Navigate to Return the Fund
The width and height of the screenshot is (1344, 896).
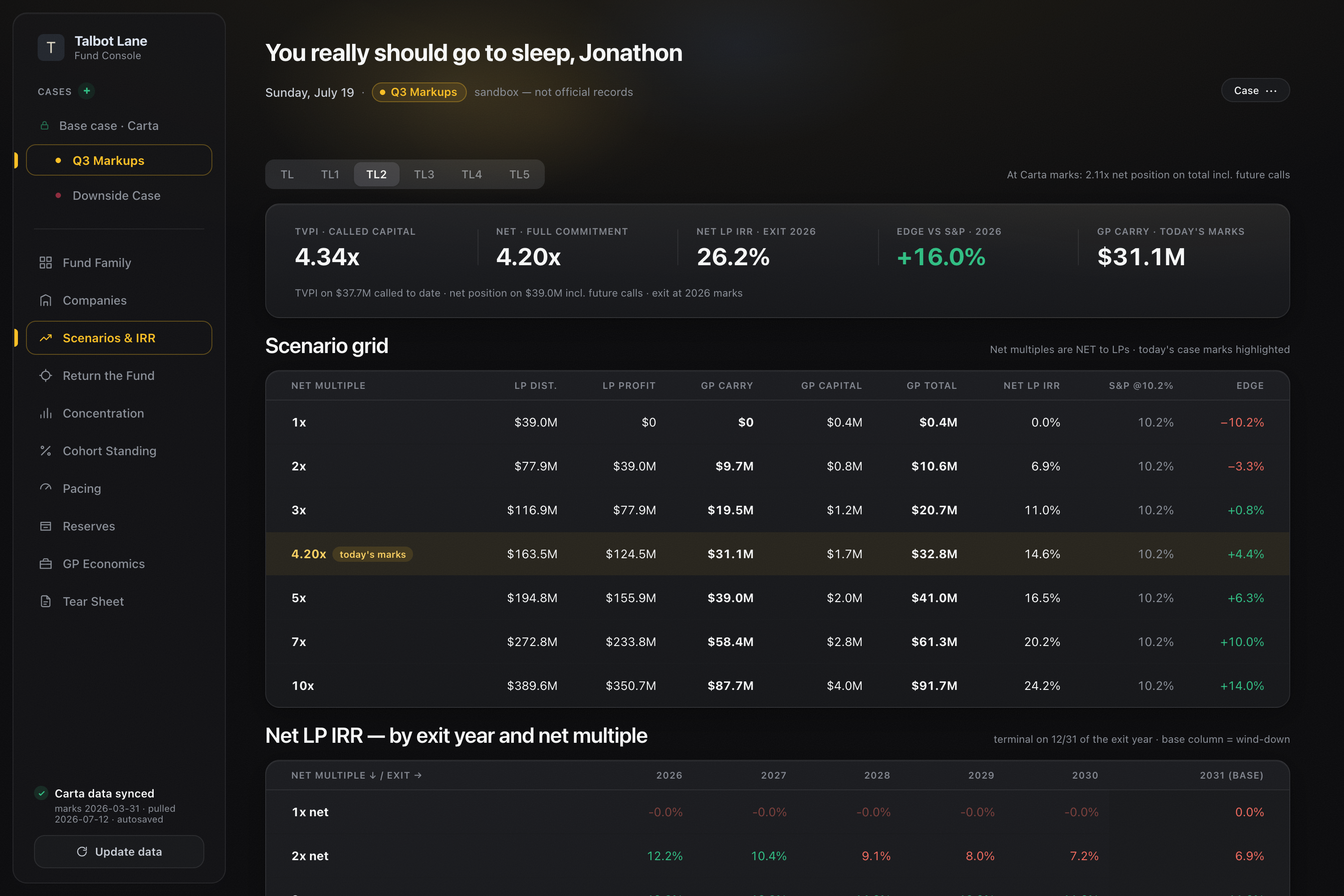point(119,375)
